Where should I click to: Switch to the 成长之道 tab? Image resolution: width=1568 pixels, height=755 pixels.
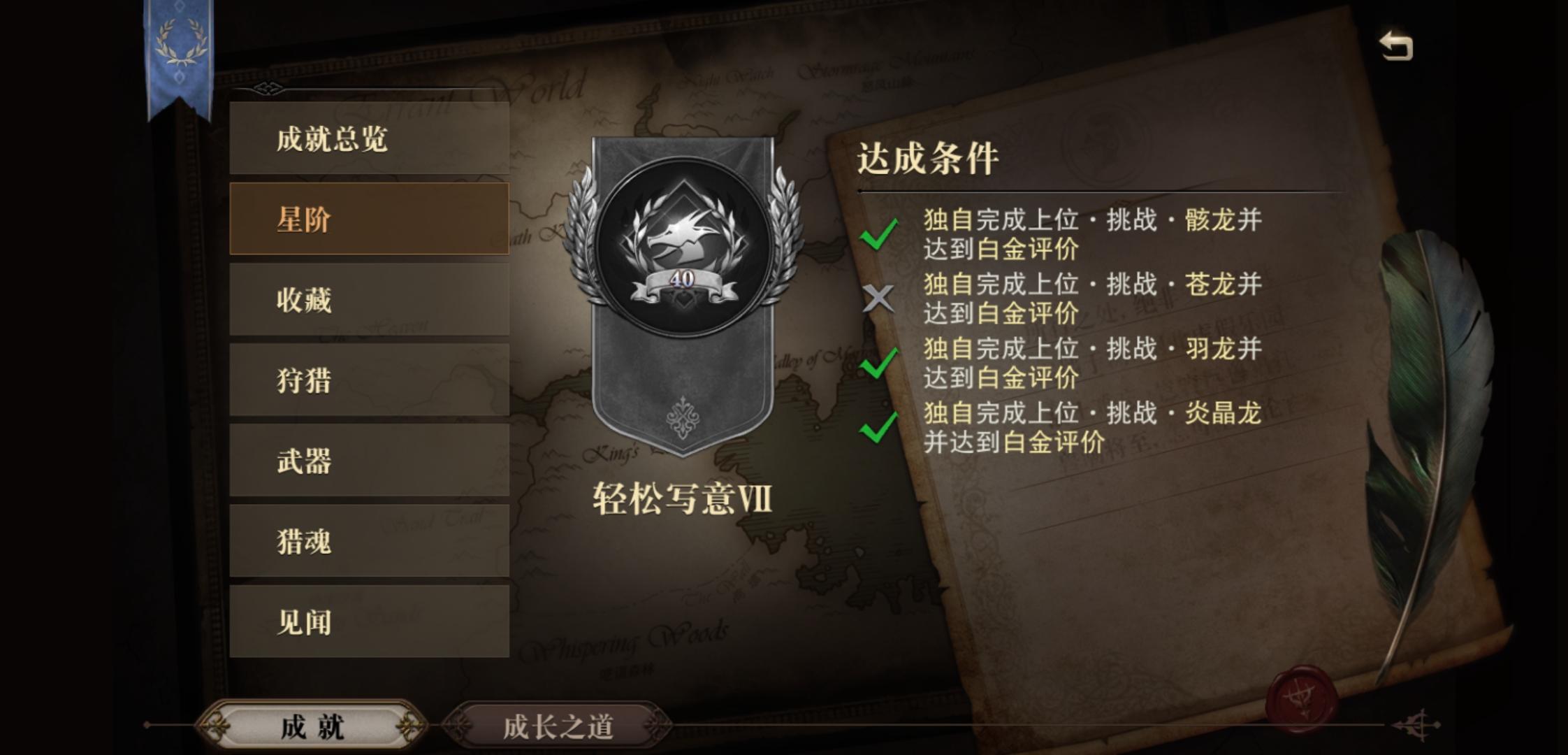pyautogui.click(x=558, y=726)
